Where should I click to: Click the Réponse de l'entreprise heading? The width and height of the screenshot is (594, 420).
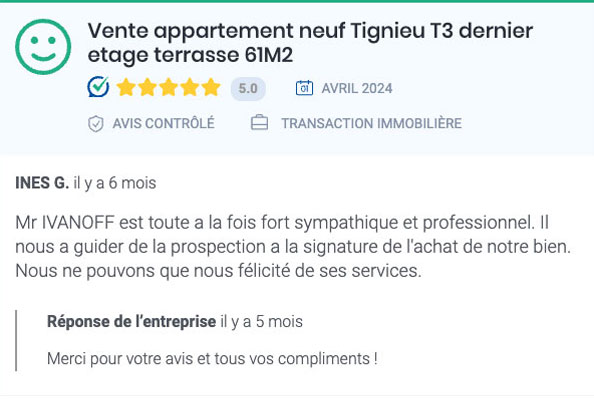[131, 322]
